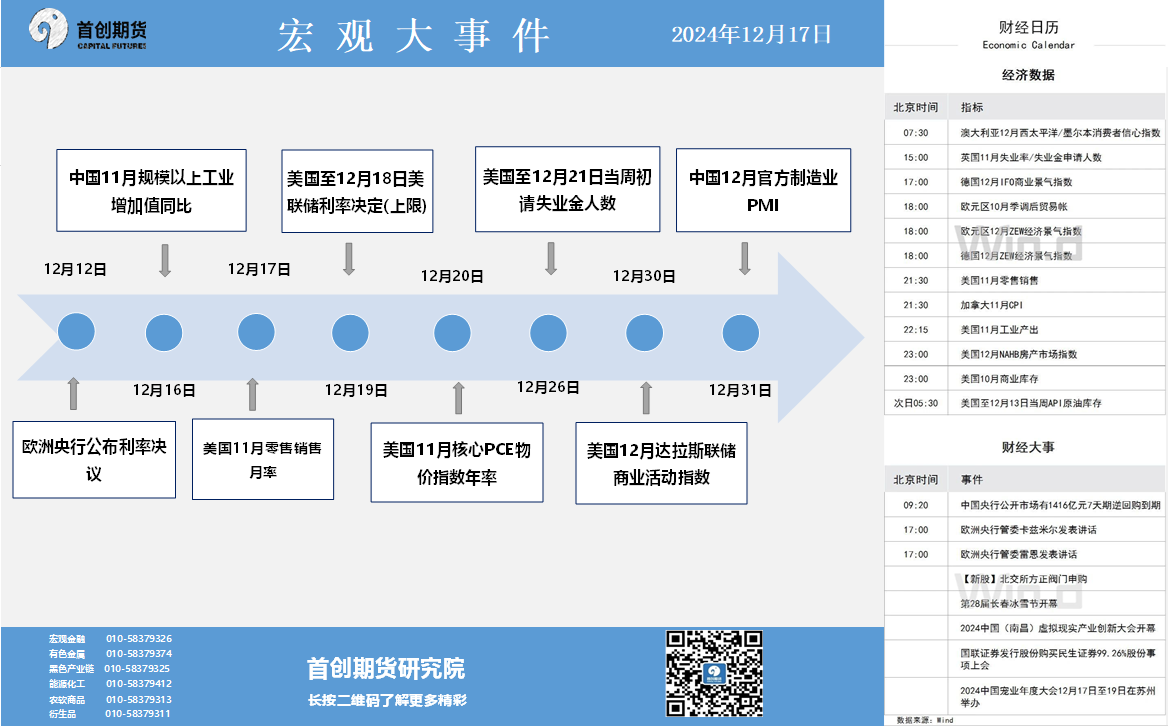1168x727 pixels.
Task: Click the QR code in the footer
Action: (714, 673)
